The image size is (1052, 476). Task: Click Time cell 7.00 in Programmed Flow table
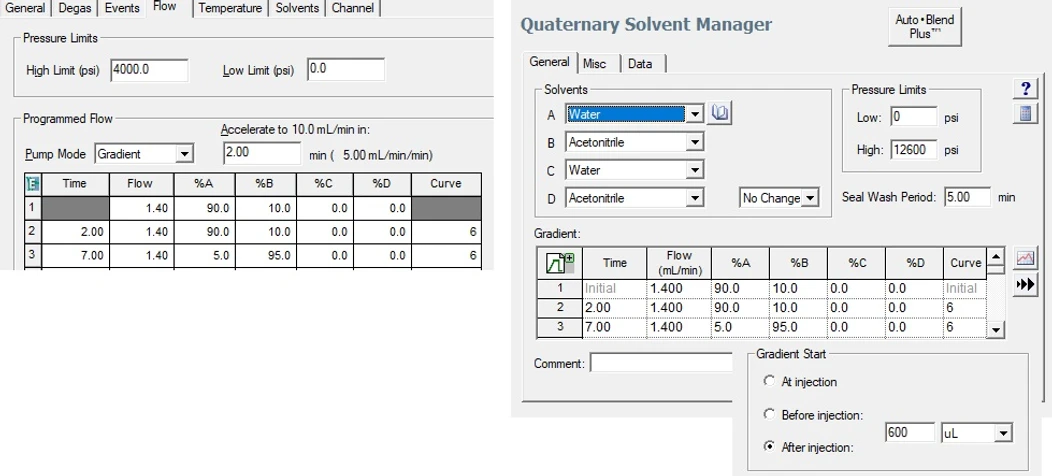pyautogui.click(x=75, y=256)
